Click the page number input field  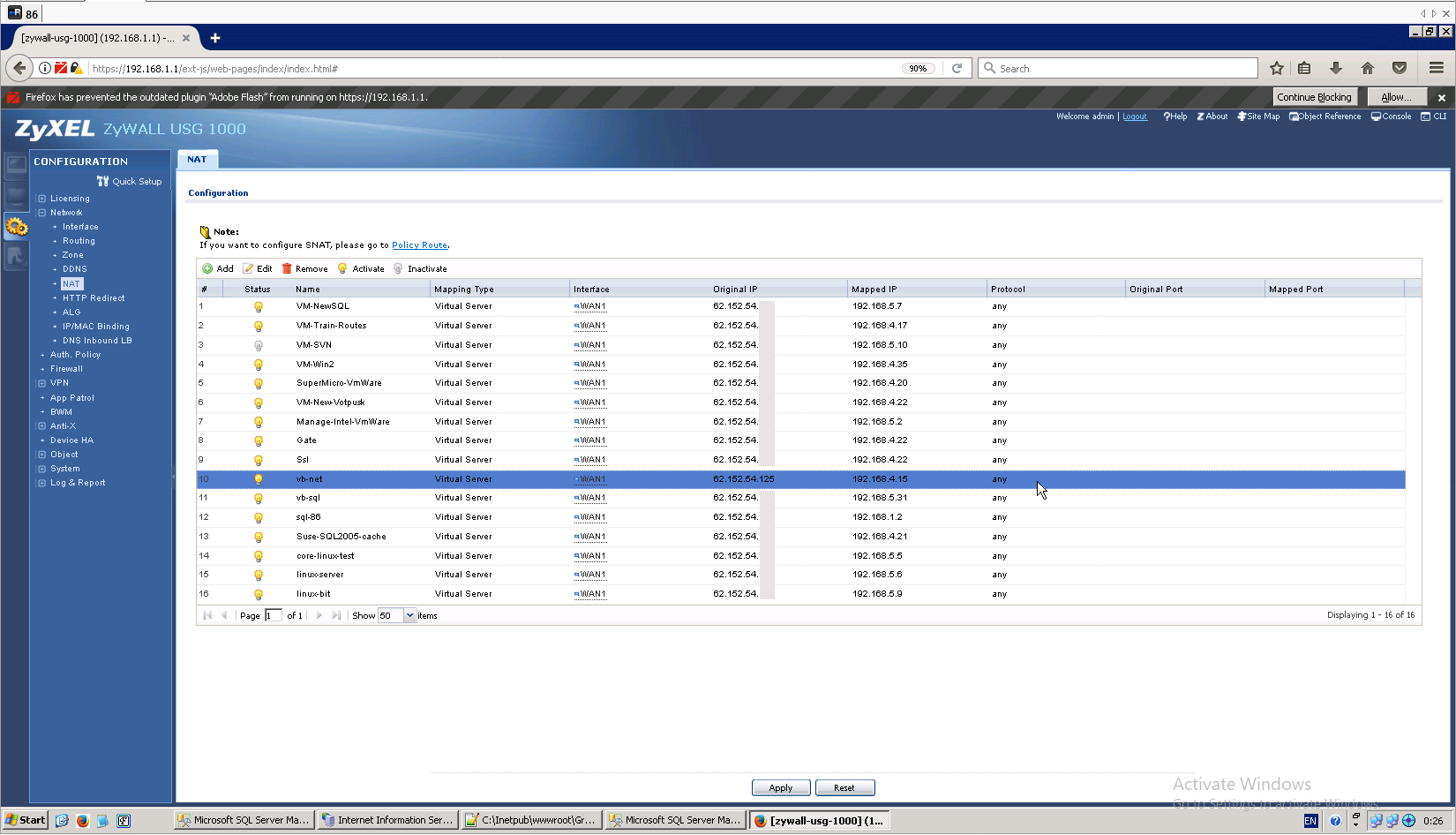click(274, 615)
